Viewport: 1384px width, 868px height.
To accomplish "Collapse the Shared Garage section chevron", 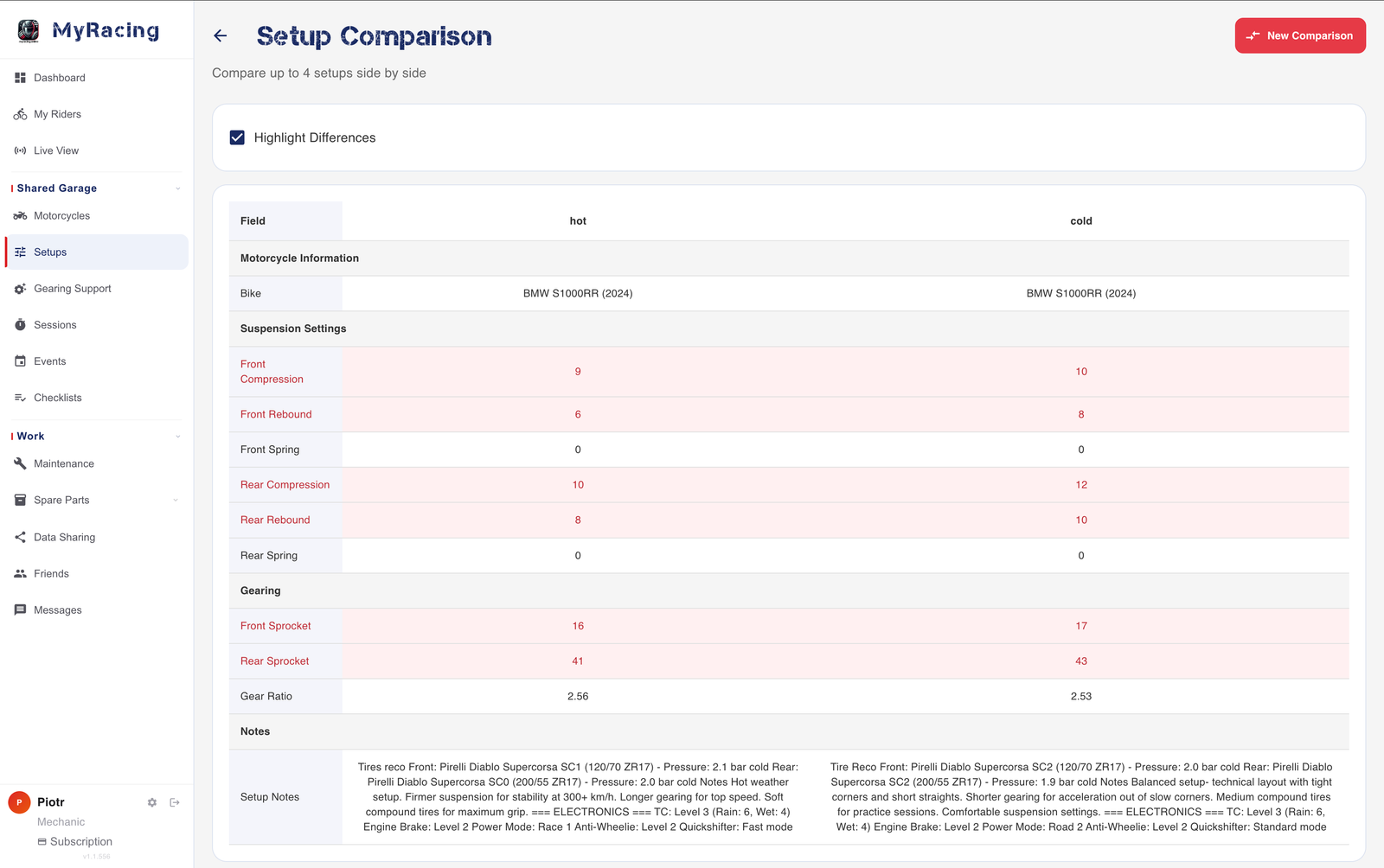I will (x=178, y=188).
